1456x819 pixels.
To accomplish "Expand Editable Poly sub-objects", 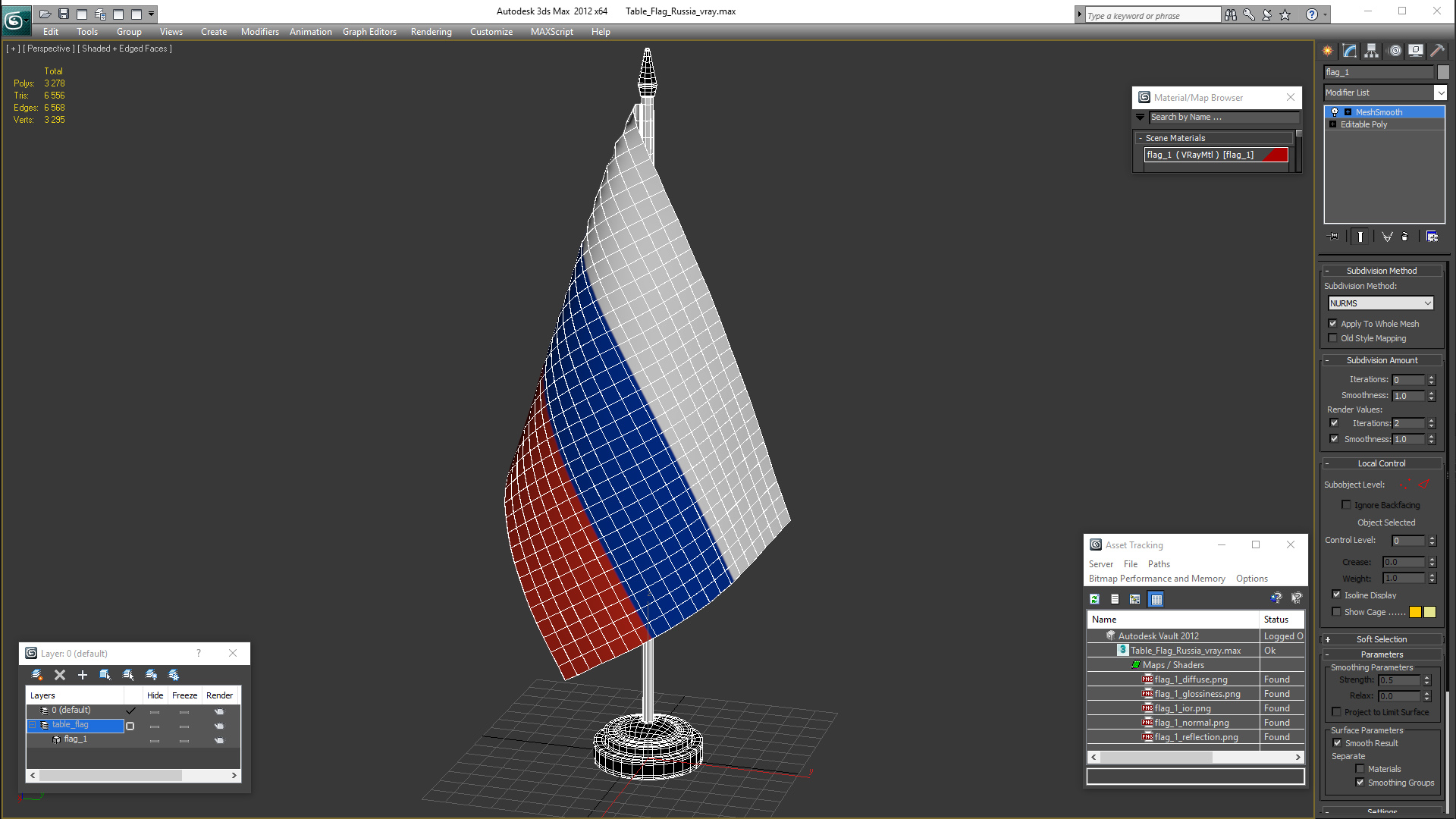I will pos(1332,124).
